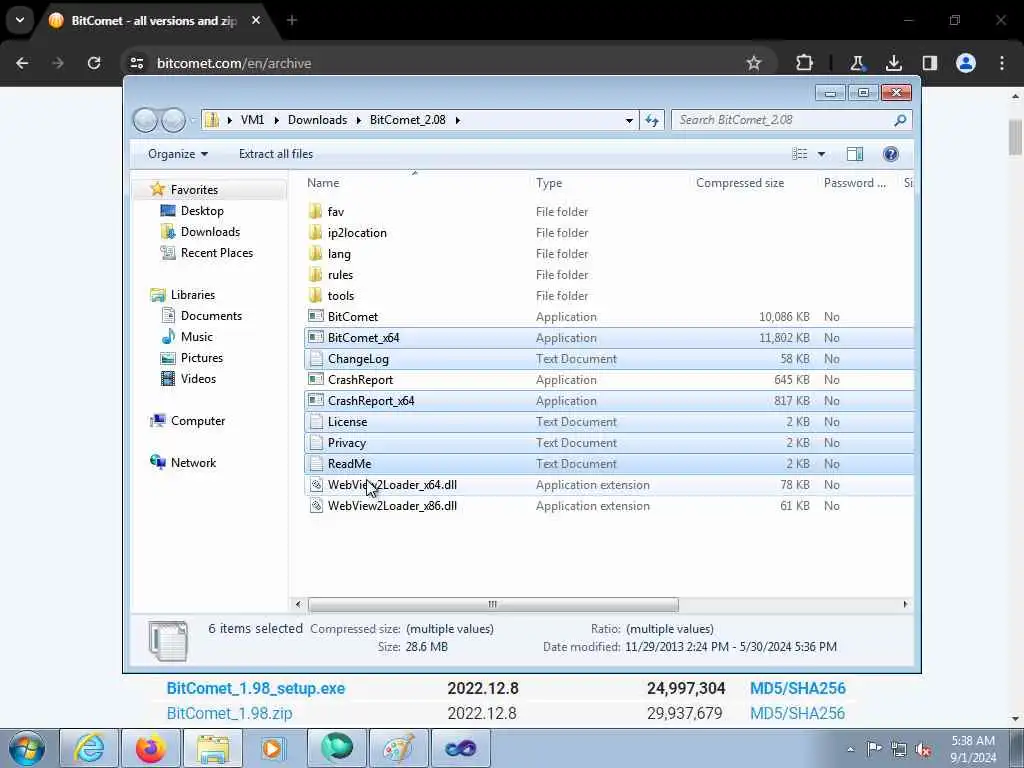Viewport: 1024px width, 768px height.
Task: Open Chrome profile avatar
Action: click(x=966, y=63)
